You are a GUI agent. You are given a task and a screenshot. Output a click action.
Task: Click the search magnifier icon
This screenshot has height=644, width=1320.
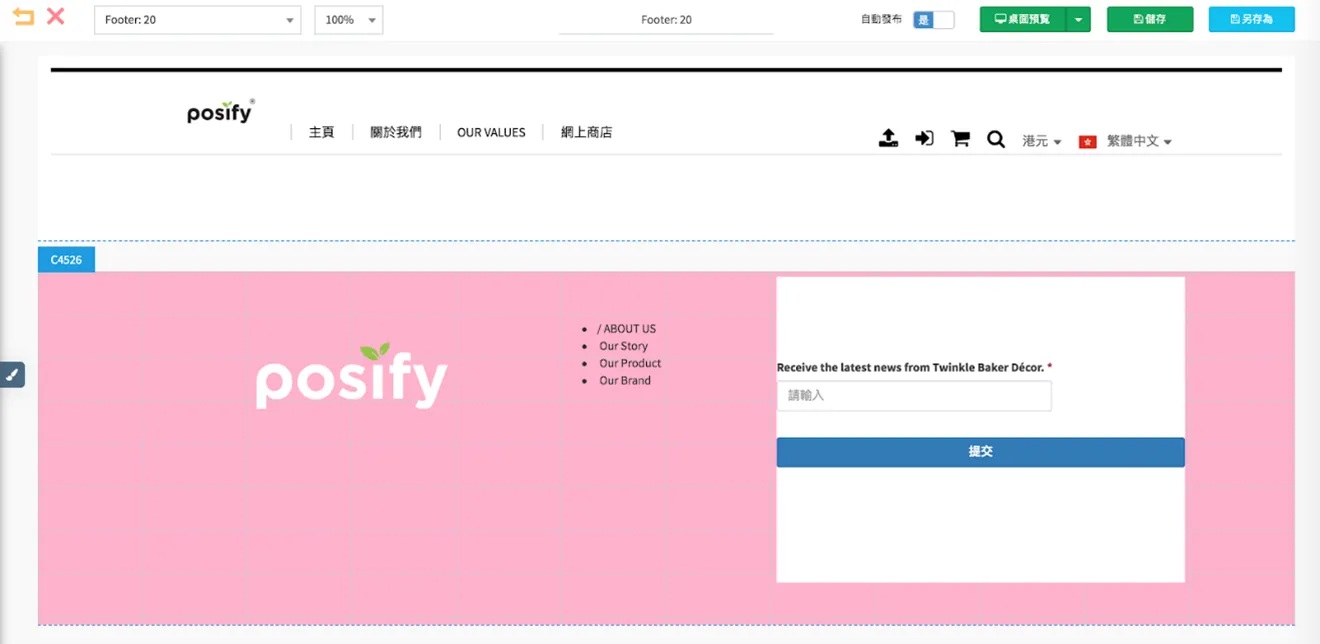(996, 139)
